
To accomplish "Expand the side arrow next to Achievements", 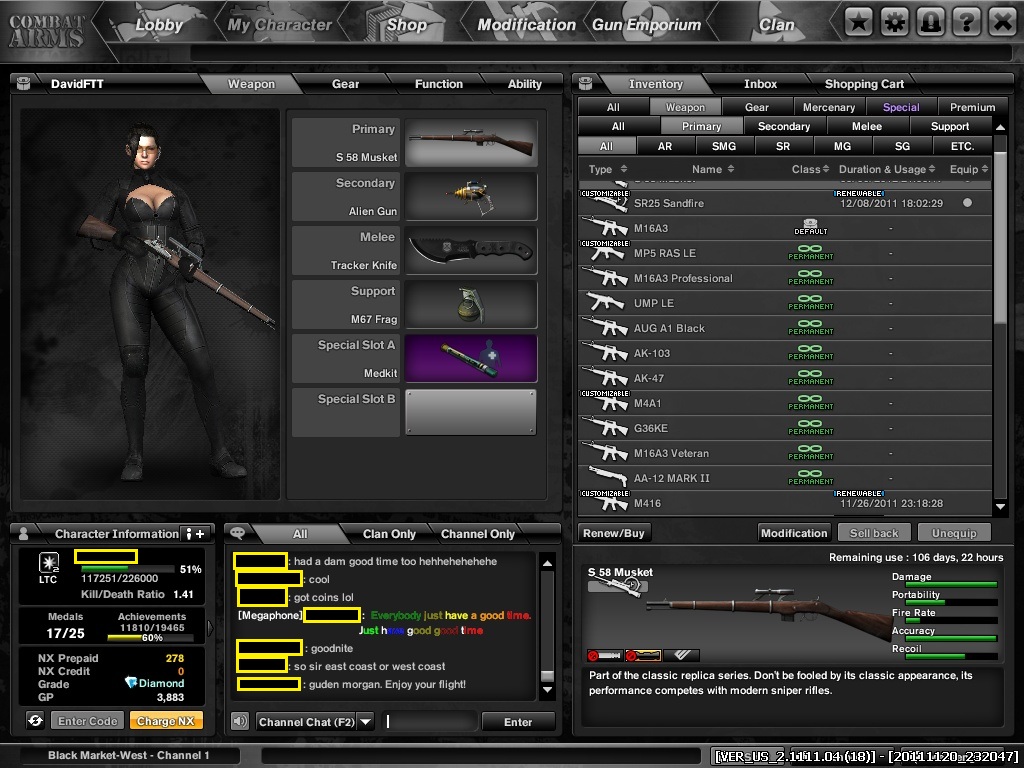I will (210, 628).
